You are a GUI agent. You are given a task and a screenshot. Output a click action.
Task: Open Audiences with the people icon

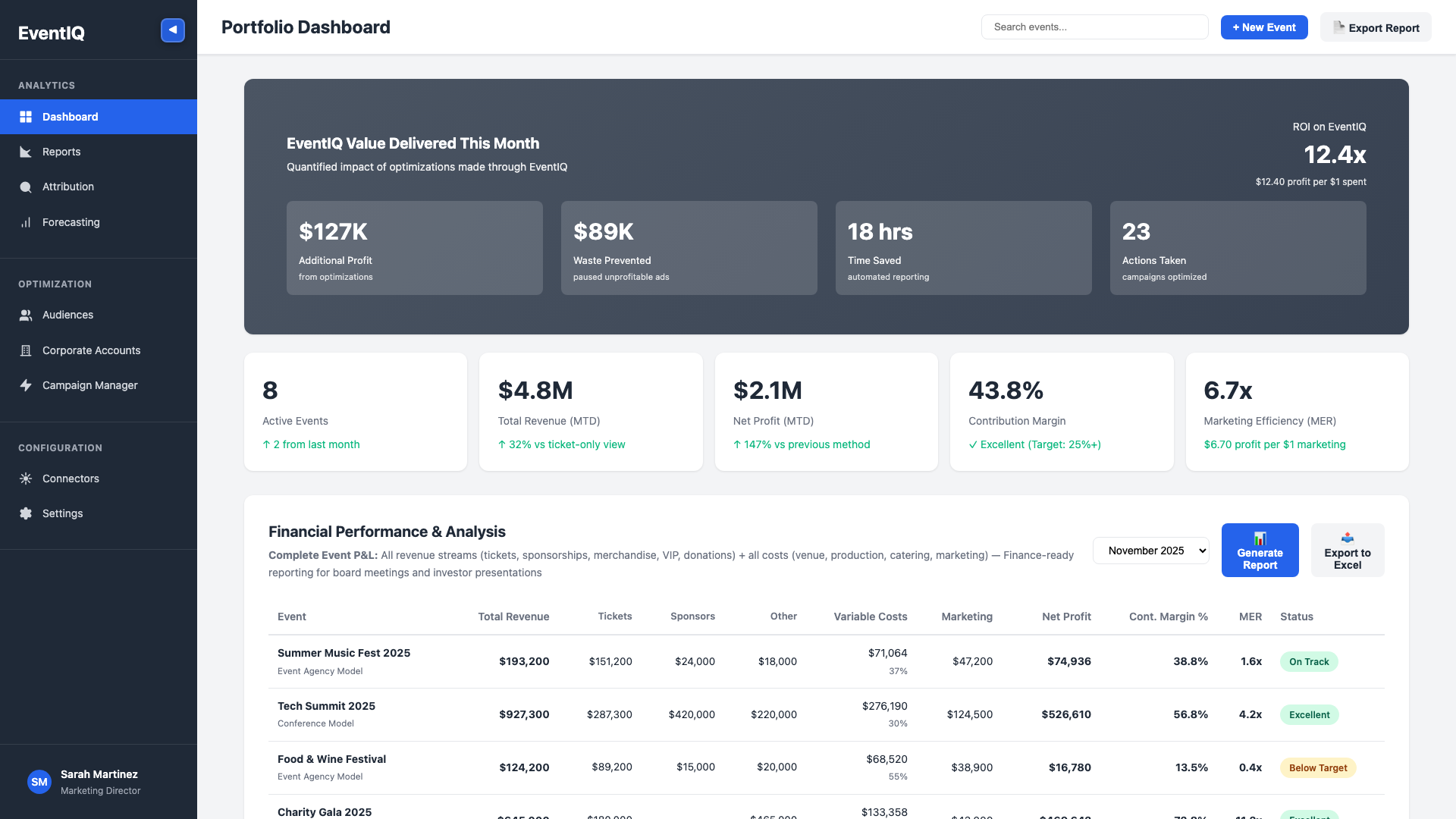pos(26,315)
